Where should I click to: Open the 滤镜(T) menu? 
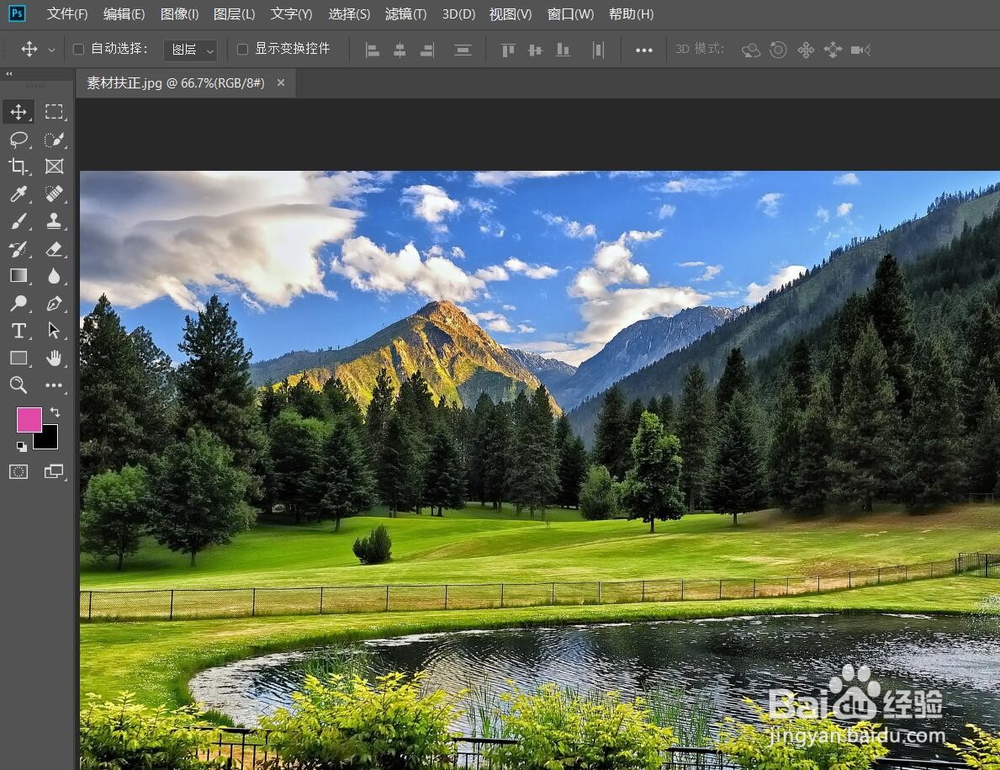click(x=406, y=14)
